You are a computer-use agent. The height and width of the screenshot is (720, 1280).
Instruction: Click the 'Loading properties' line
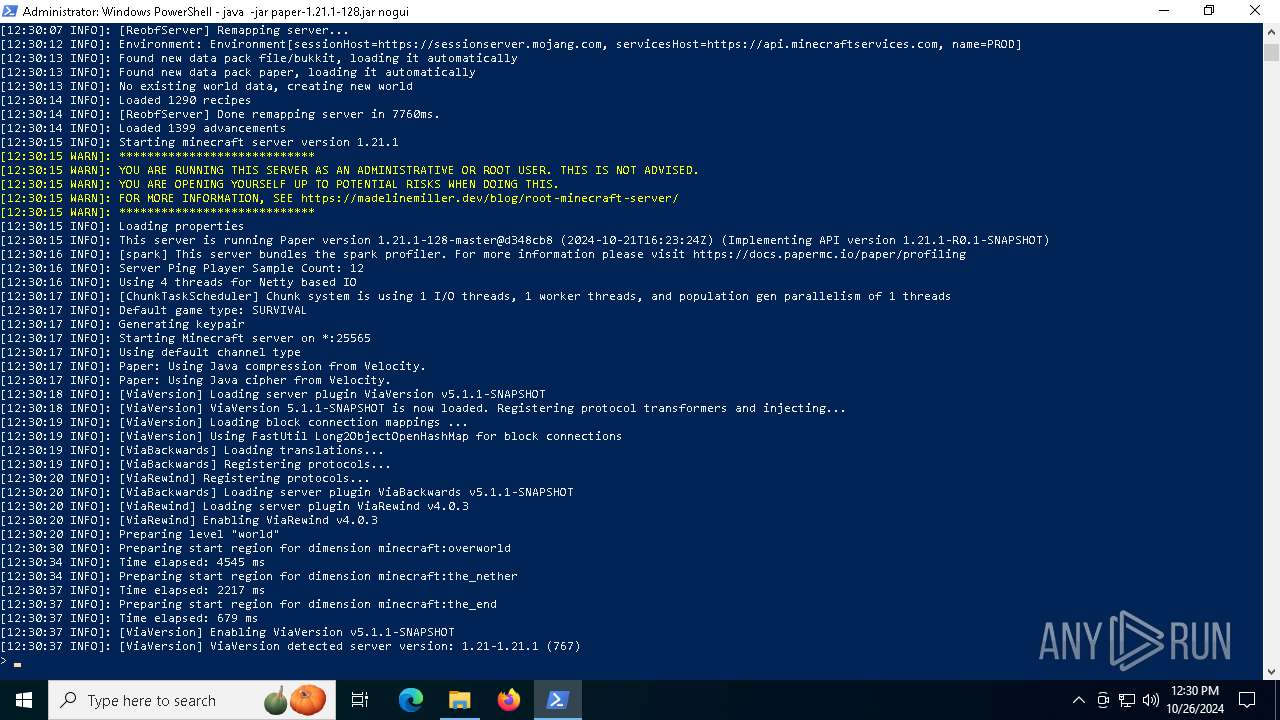pyautogui.click(x=122, y=226)
